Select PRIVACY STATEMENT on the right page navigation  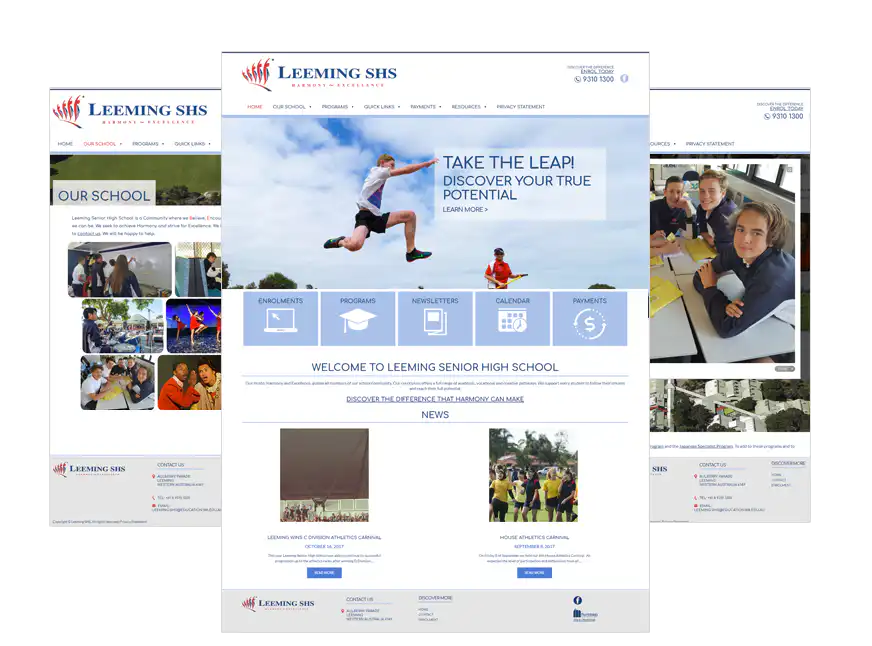pos(710,144)
